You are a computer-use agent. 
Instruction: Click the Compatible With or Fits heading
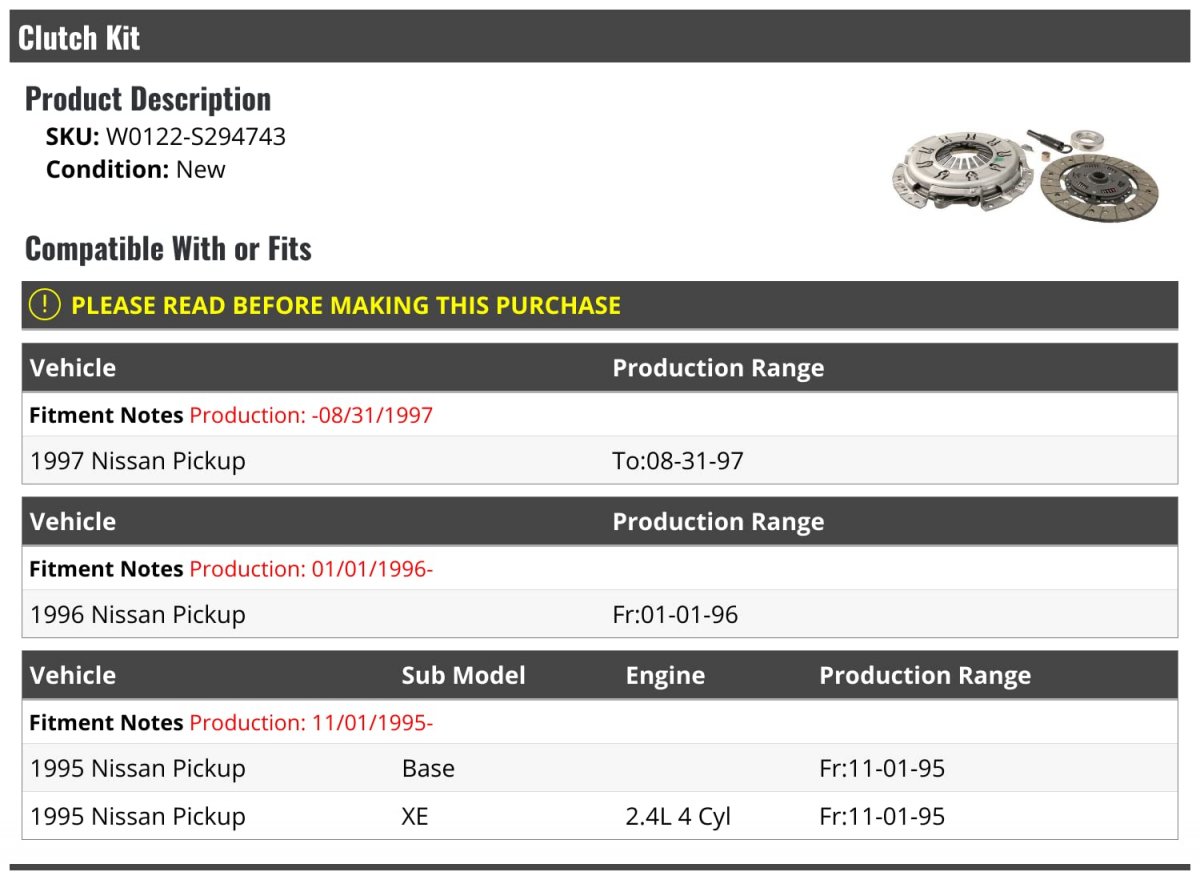pyautogui.click(x=168, y=249)
